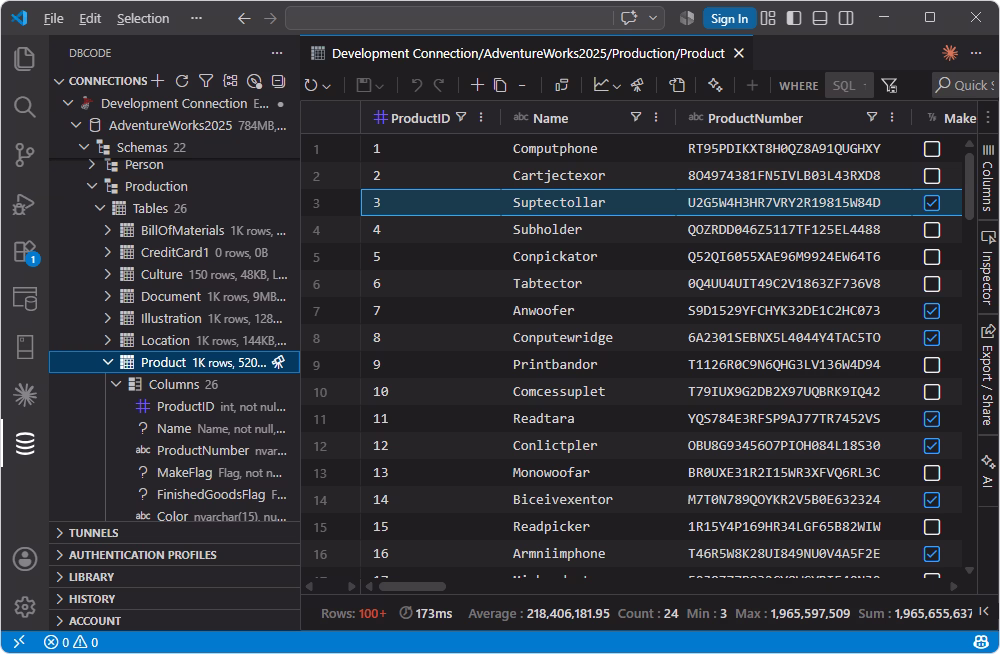Clear filters using the funnel icon by SQL

point(889,85)
